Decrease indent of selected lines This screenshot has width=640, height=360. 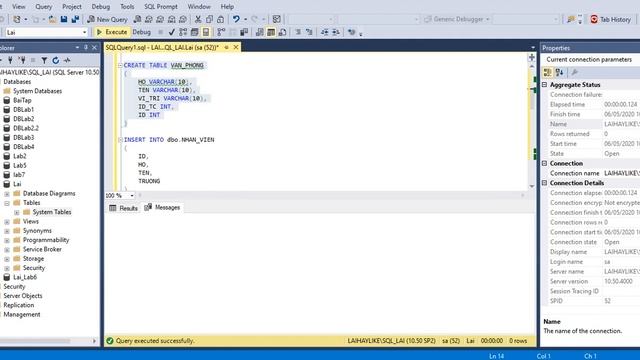point(324,32)
